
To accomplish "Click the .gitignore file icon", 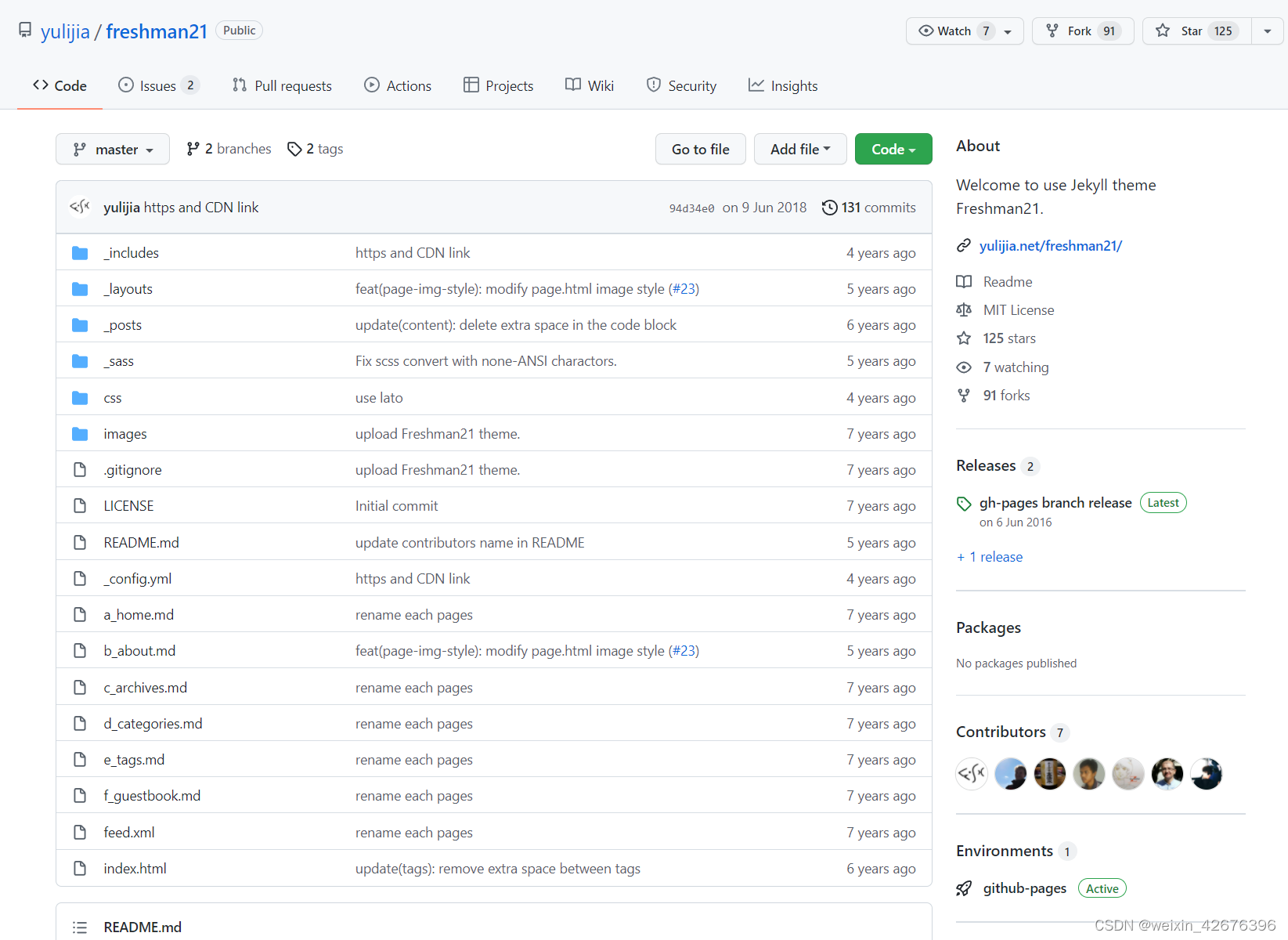I will [80, 470].
